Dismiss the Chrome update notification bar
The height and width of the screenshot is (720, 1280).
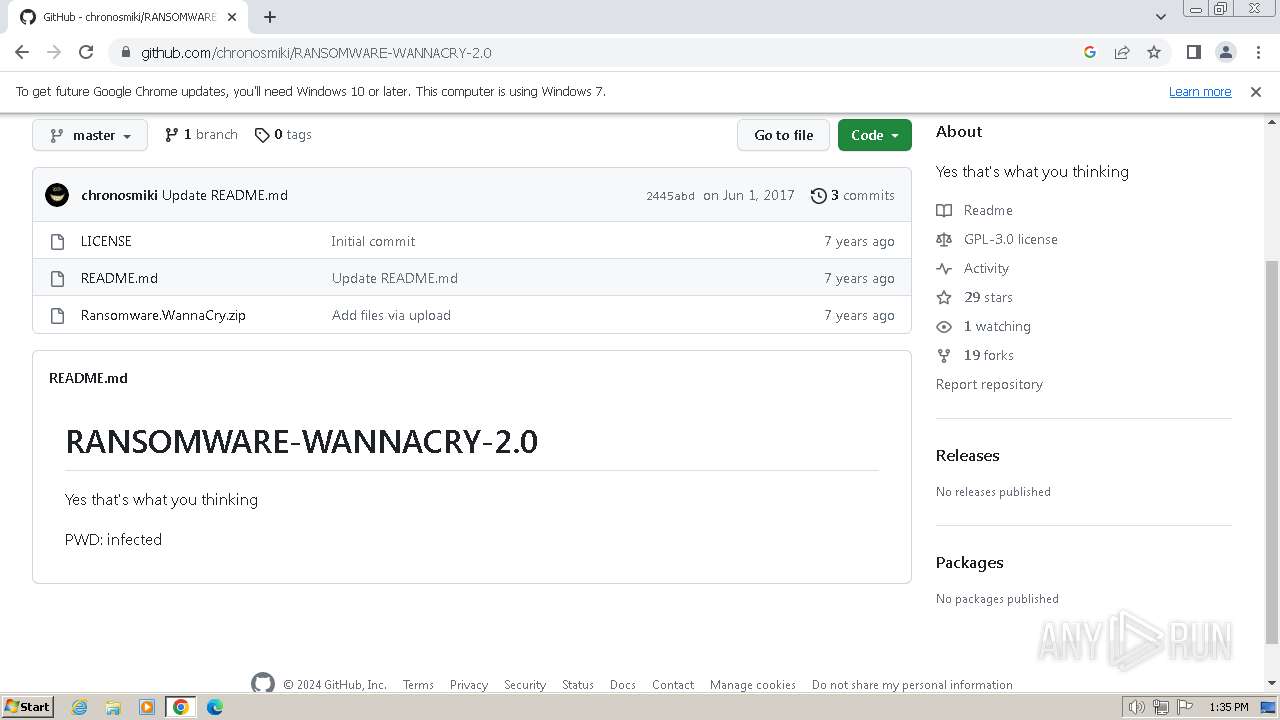(x=1256, y=91)
